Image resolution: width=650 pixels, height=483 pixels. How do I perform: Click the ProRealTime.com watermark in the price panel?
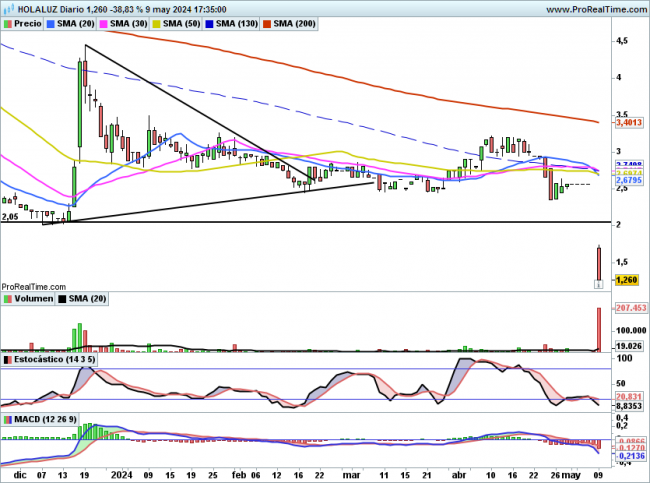click(x=32, y=286)
